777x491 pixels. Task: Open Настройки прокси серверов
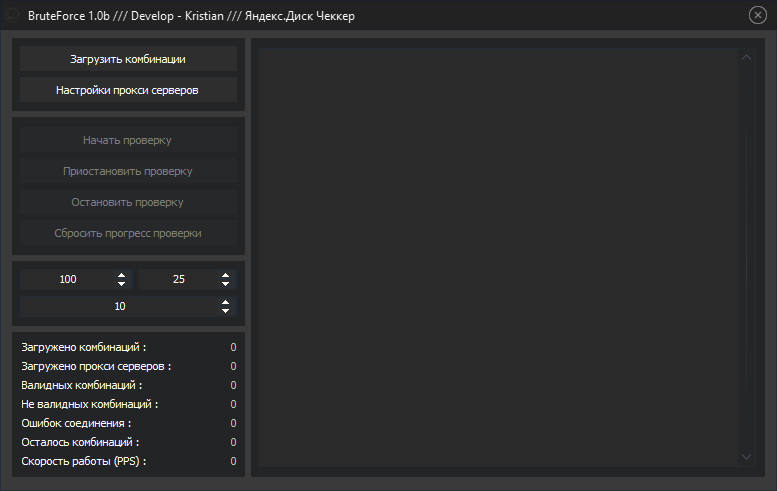tap(128, 90)
